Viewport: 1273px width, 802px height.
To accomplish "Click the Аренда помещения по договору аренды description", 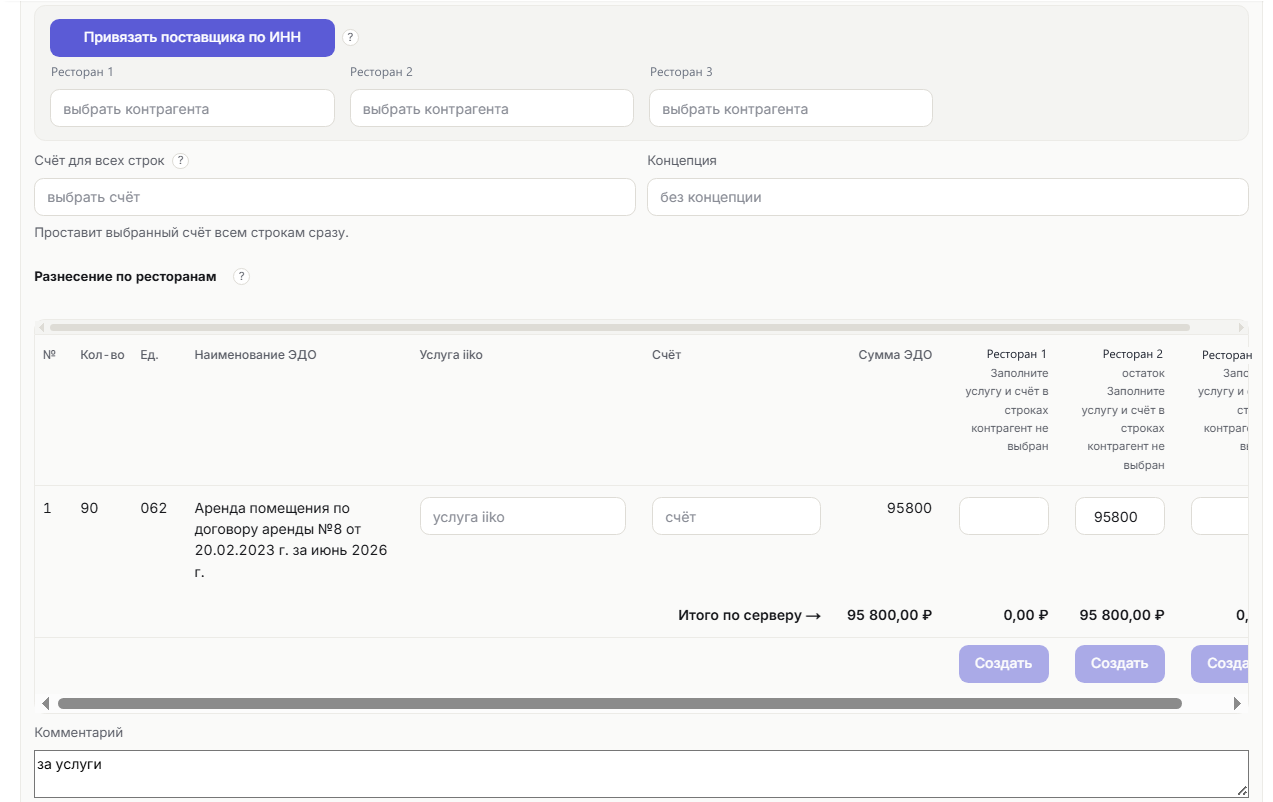I will 291,540.
